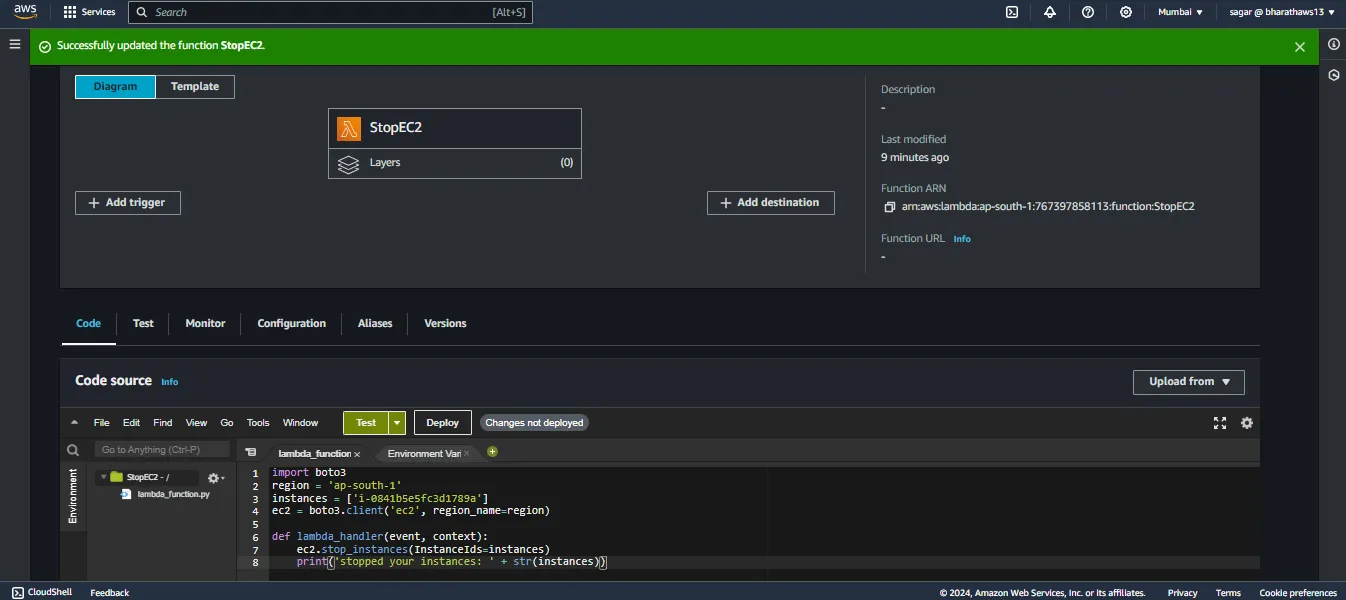1346x600 pixels.
Task: Click the Function URL Info link
Action: [962, 239]
